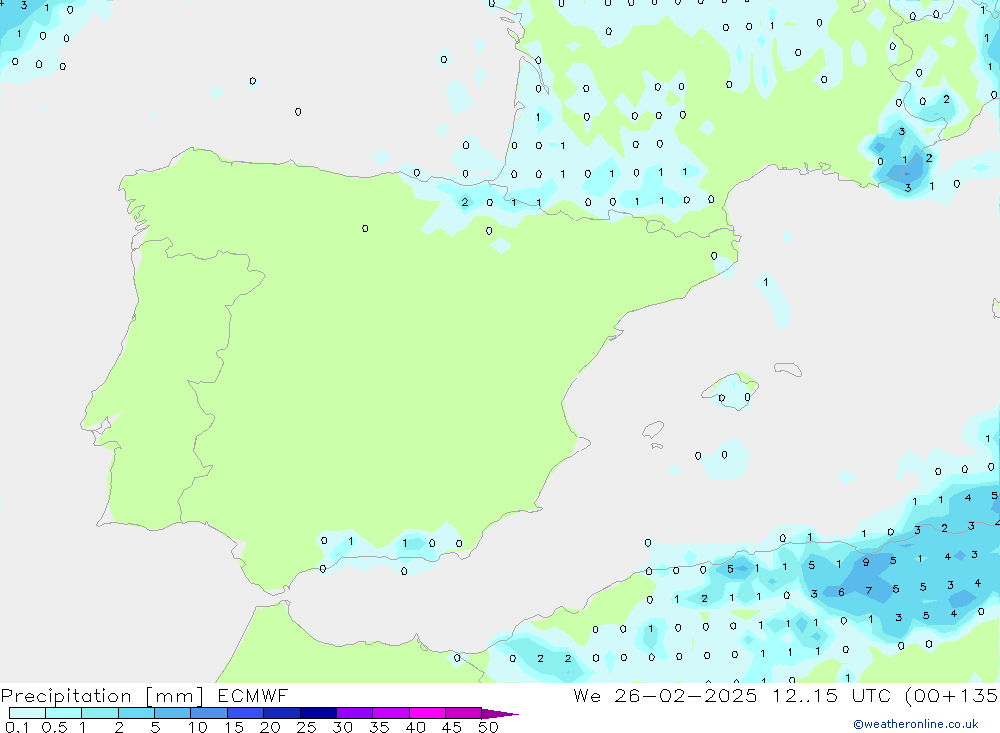Click the legend label '0.1'
The width and height of the screenshot is (1000, 733).
[x=17, y=727]
